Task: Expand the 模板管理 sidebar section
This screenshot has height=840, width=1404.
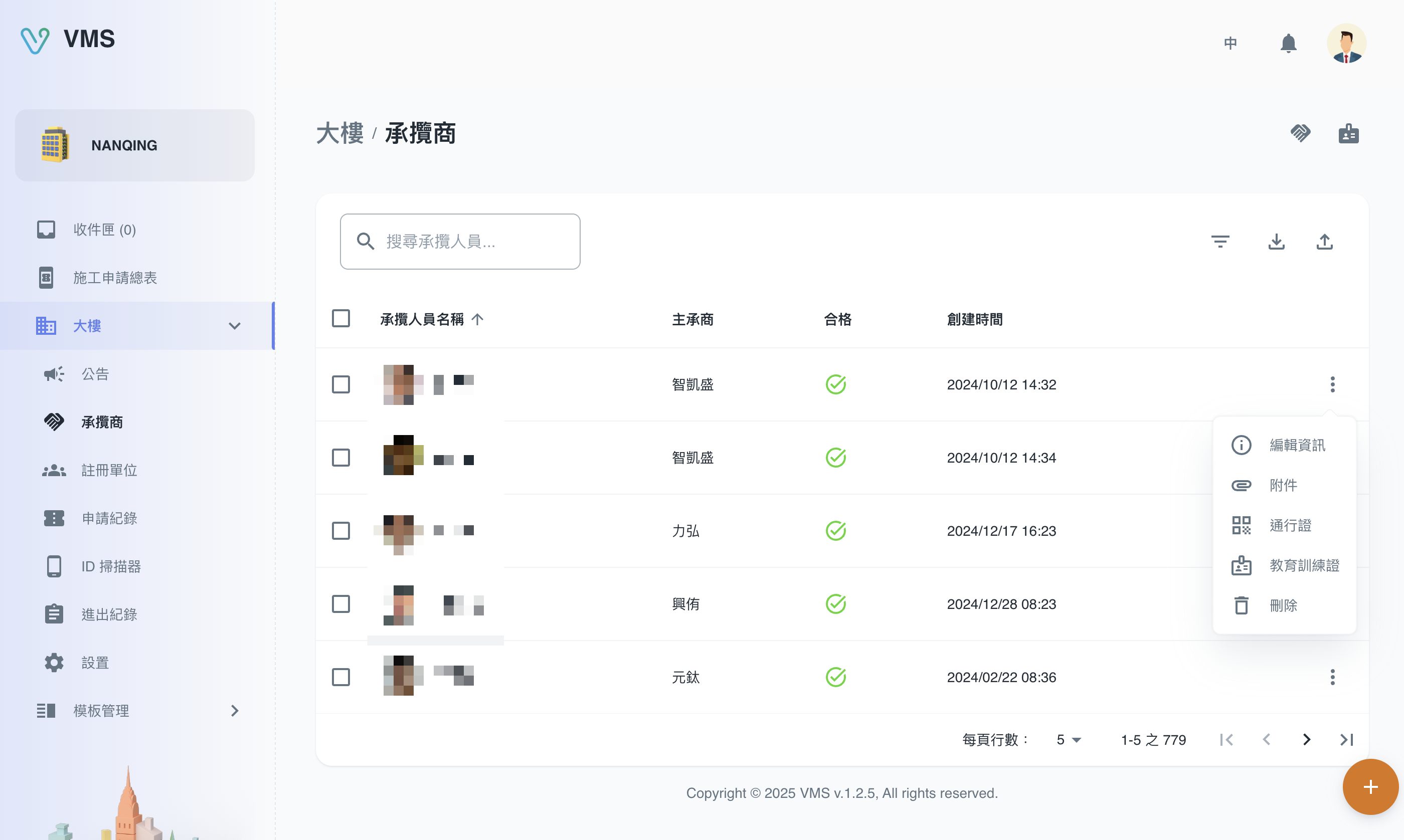Action: coord(234,711)
